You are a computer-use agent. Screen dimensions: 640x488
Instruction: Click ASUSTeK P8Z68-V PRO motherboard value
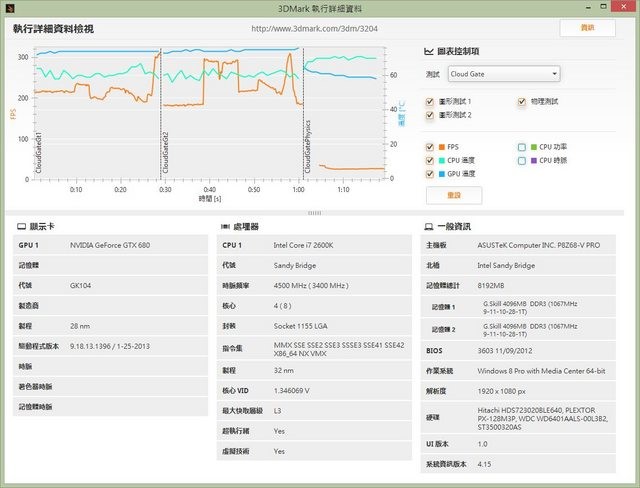point(539,245)
